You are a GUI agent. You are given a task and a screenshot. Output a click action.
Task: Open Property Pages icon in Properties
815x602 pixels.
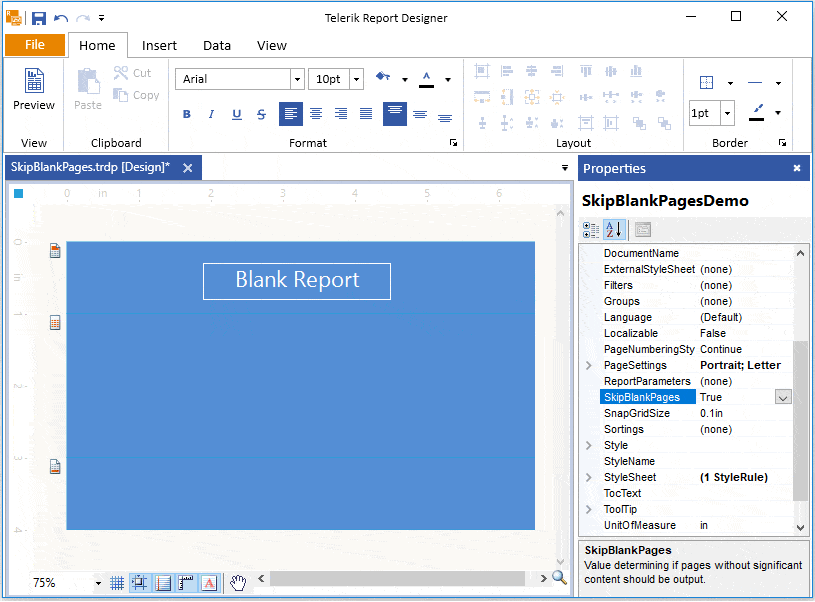[x=642, y=230]
